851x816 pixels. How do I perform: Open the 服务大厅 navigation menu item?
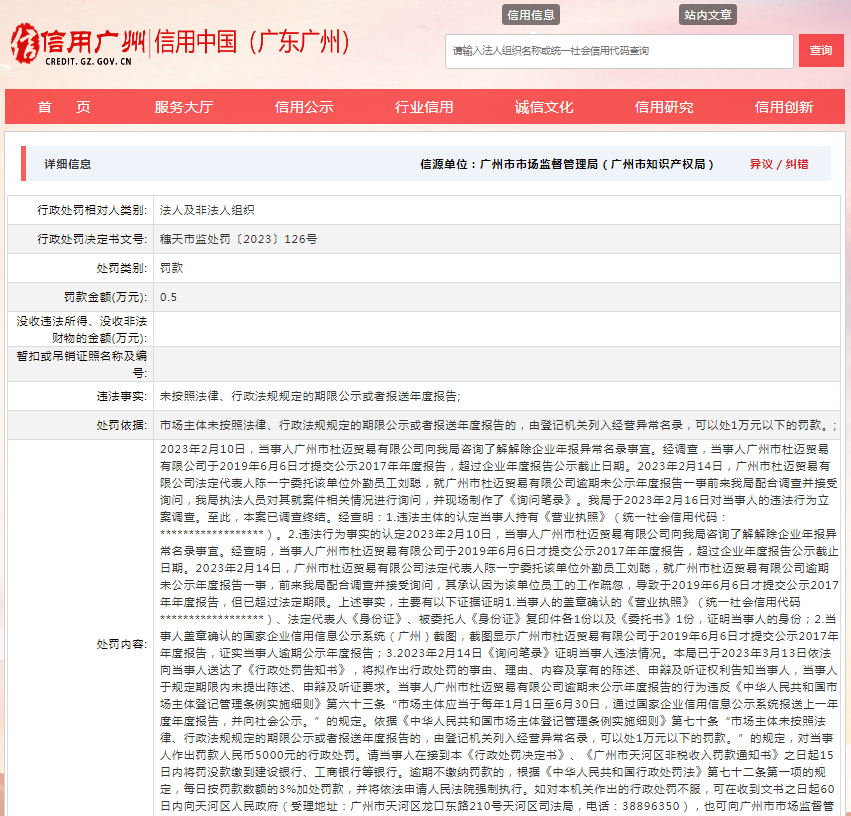coord(184,108)
